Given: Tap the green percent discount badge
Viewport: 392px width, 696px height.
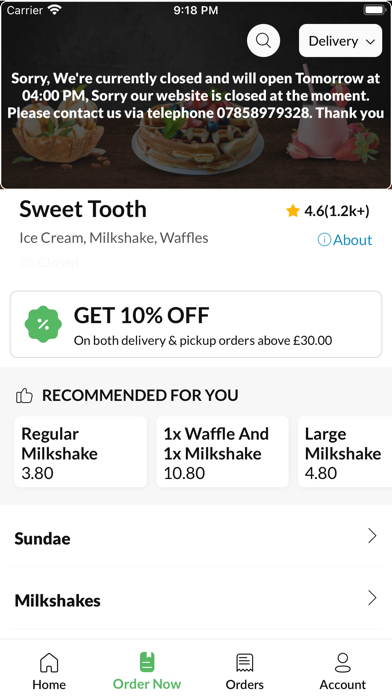Looking at the screenshot, I should [x=43, y=324].
